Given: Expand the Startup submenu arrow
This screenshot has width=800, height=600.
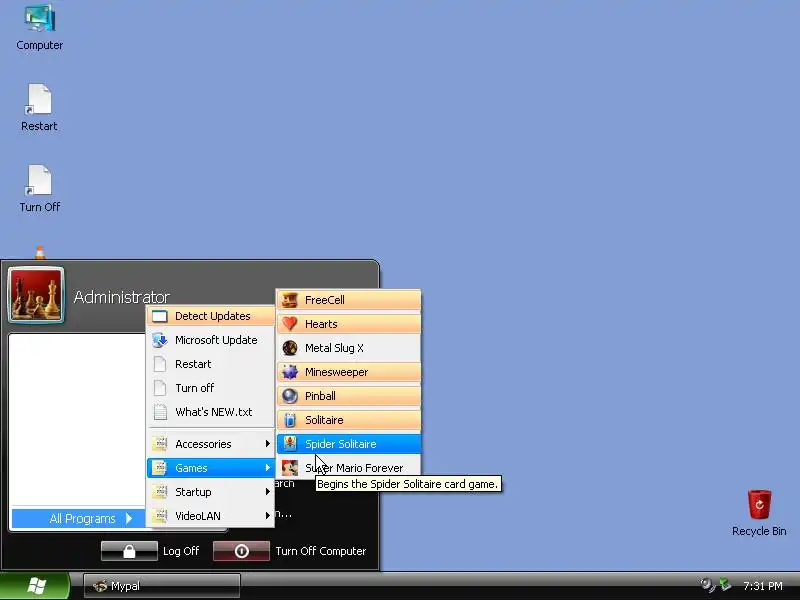Looking at the screenshot, I should tap(267, 492).
